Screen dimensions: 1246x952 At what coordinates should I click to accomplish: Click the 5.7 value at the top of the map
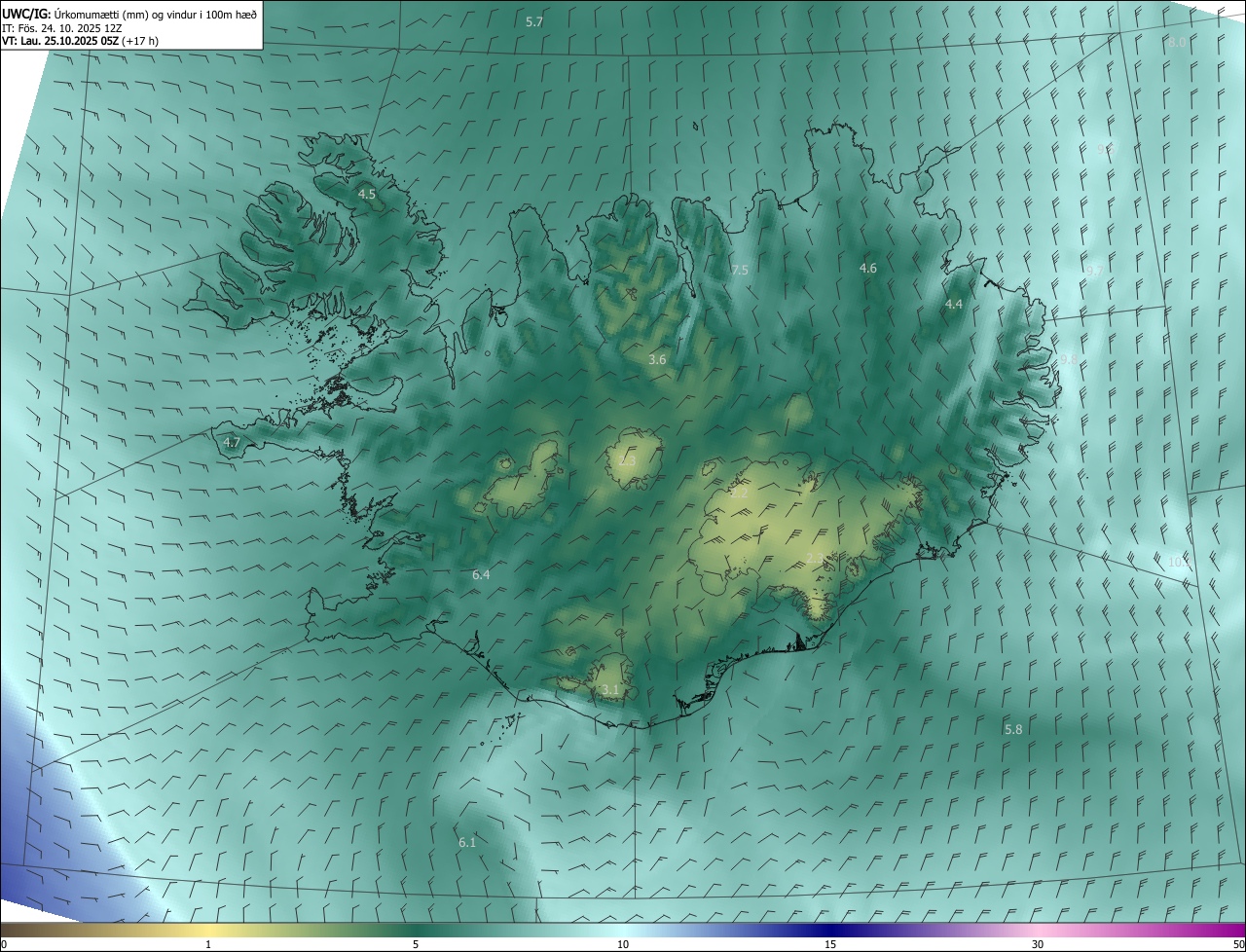[x=534, y=21]
